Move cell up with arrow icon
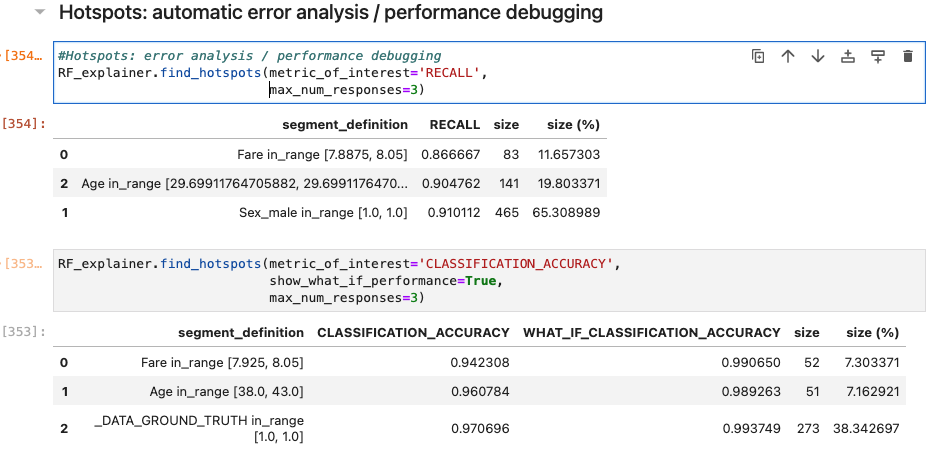The height and width of the screenshot is (457, 934). click(x=788, y=56)
